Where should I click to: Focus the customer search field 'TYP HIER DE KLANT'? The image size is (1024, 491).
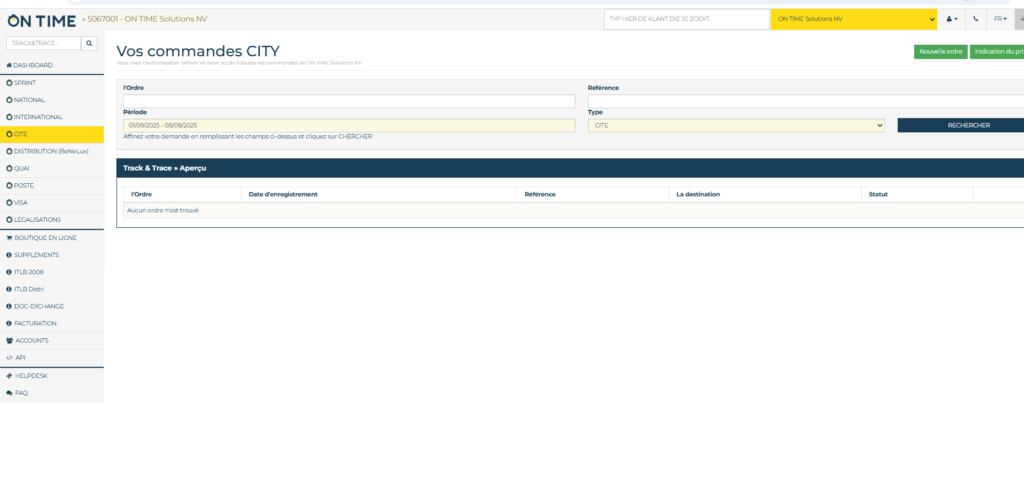pyautogui.click(x=686, y=19)
